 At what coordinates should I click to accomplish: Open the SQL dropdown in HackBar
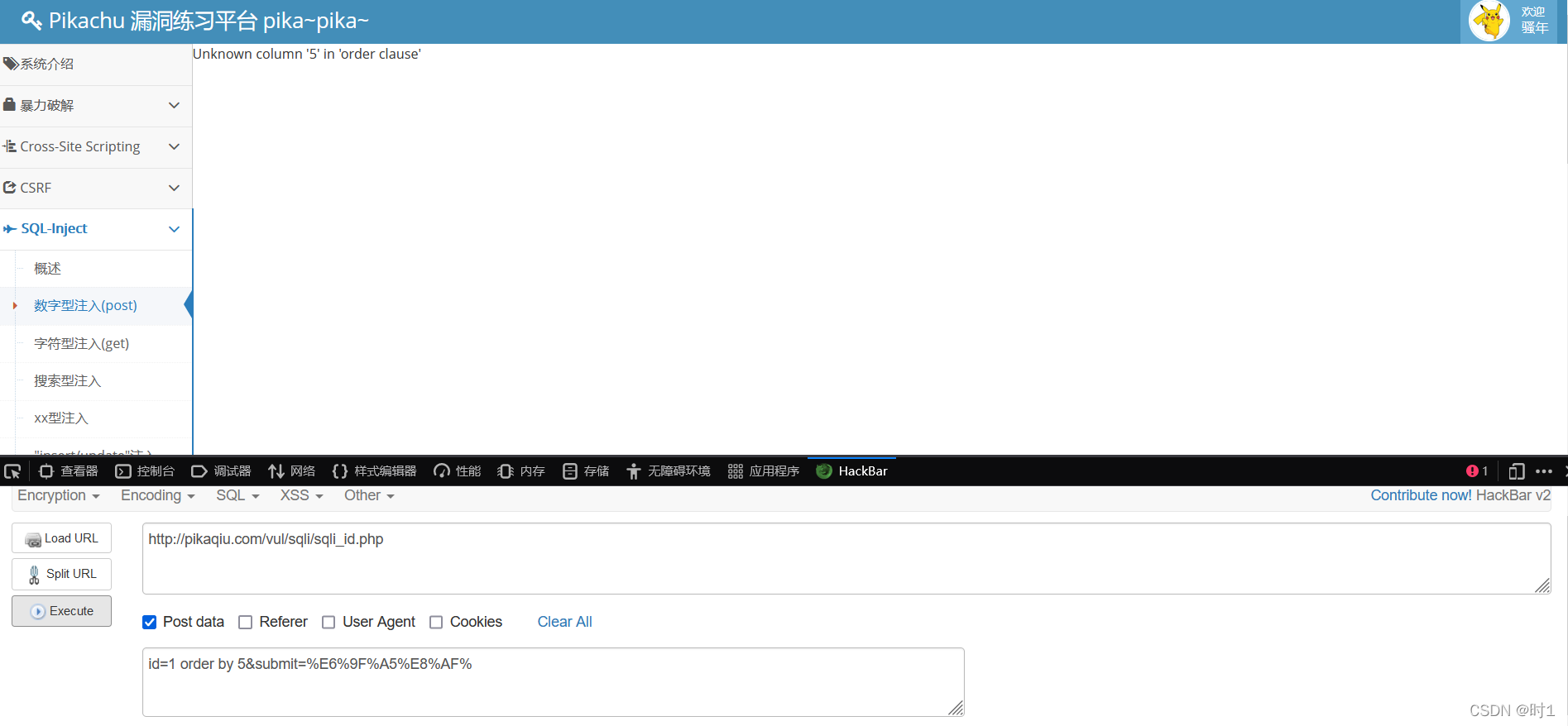pos(238,495)
